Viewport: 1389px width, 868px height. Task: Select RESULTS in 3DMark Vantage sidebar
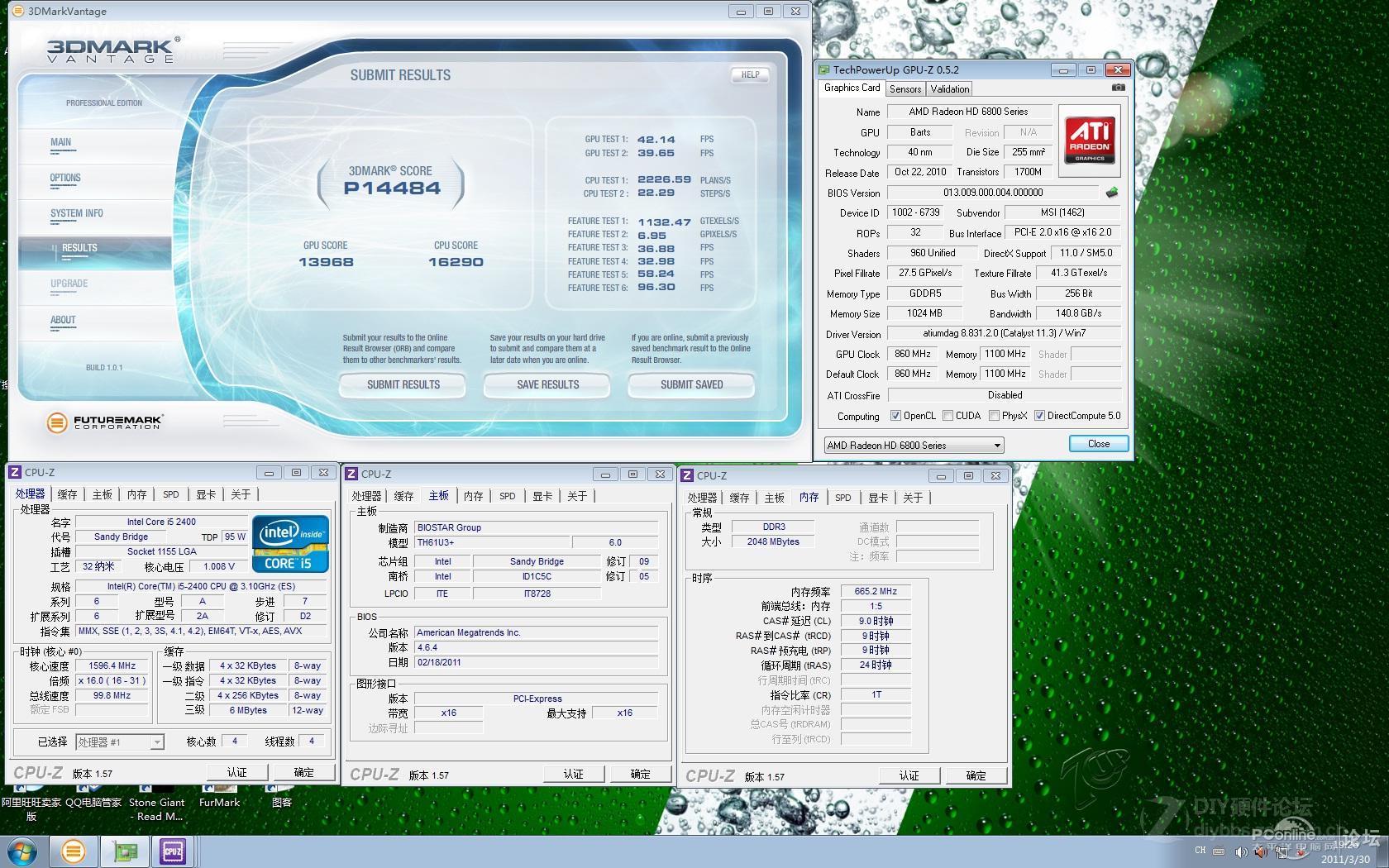pos(93,251)
